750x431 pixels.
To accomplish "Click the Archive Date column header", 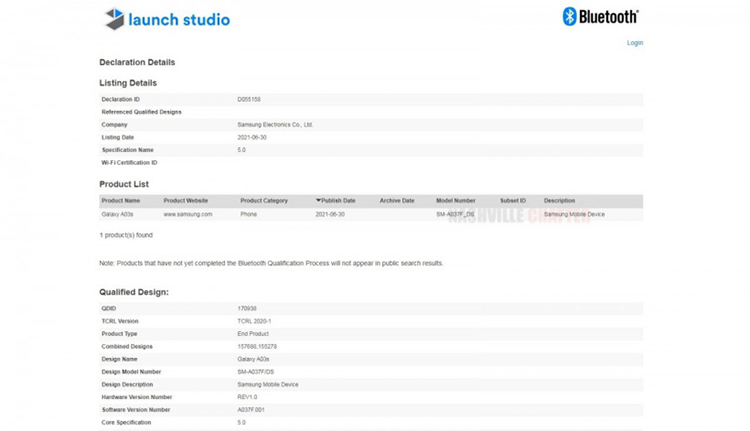I will coord(397,200).
